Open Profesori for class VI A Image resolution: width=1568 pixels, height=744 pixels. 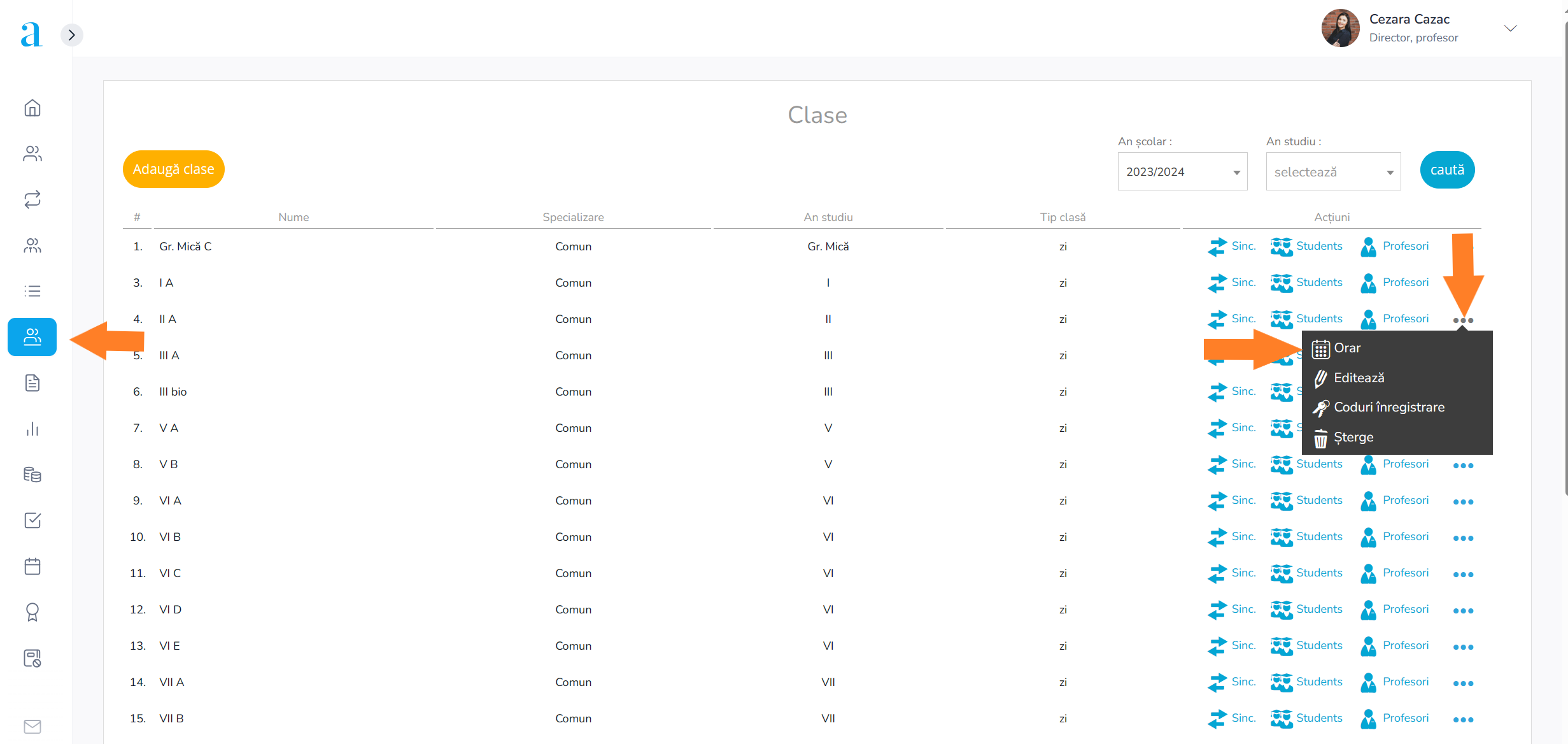click(1394, 501)
